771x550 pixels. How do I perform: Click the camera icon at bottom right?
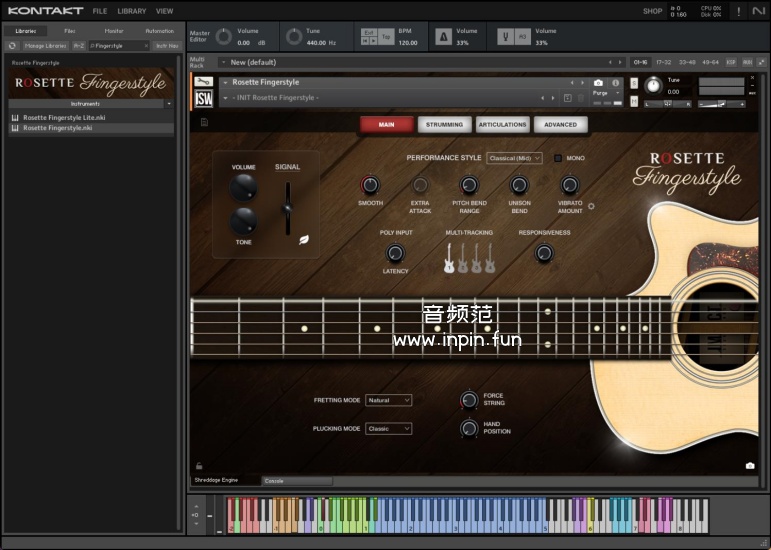[x=750, y=465]
